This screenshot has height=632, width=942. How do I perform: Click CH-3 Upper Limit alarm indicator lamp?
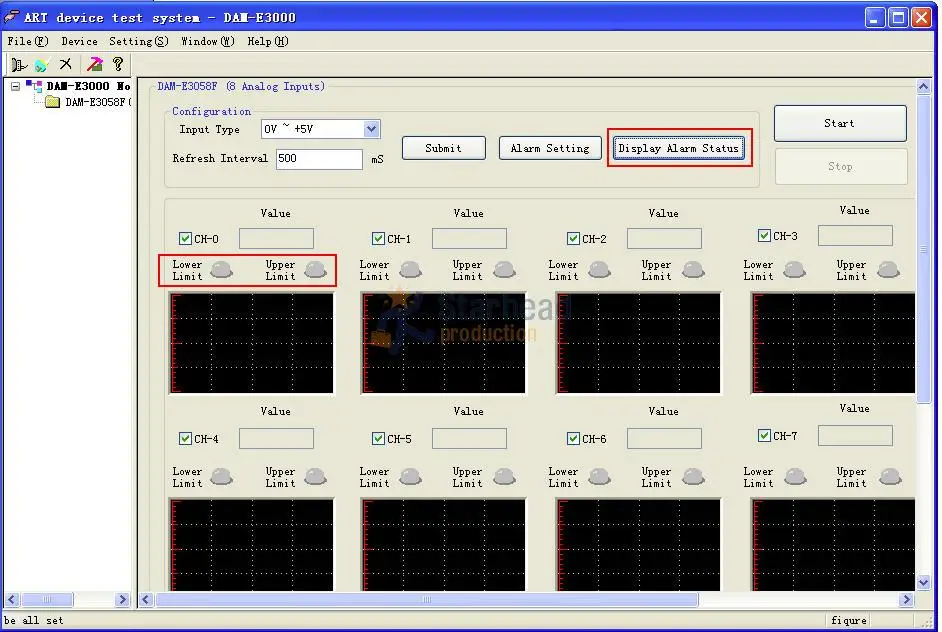[889, 269]
